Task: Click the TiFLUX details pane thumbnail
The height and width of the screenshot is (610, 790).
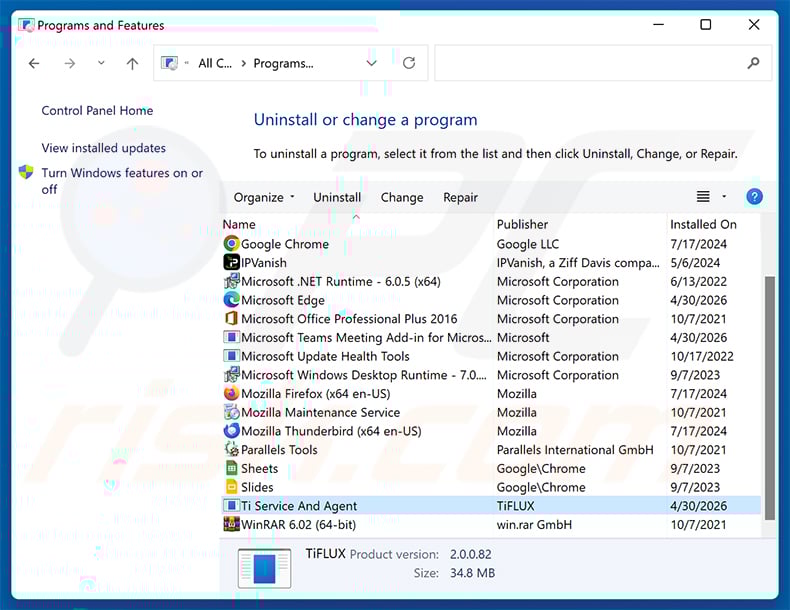Action: 264,569
